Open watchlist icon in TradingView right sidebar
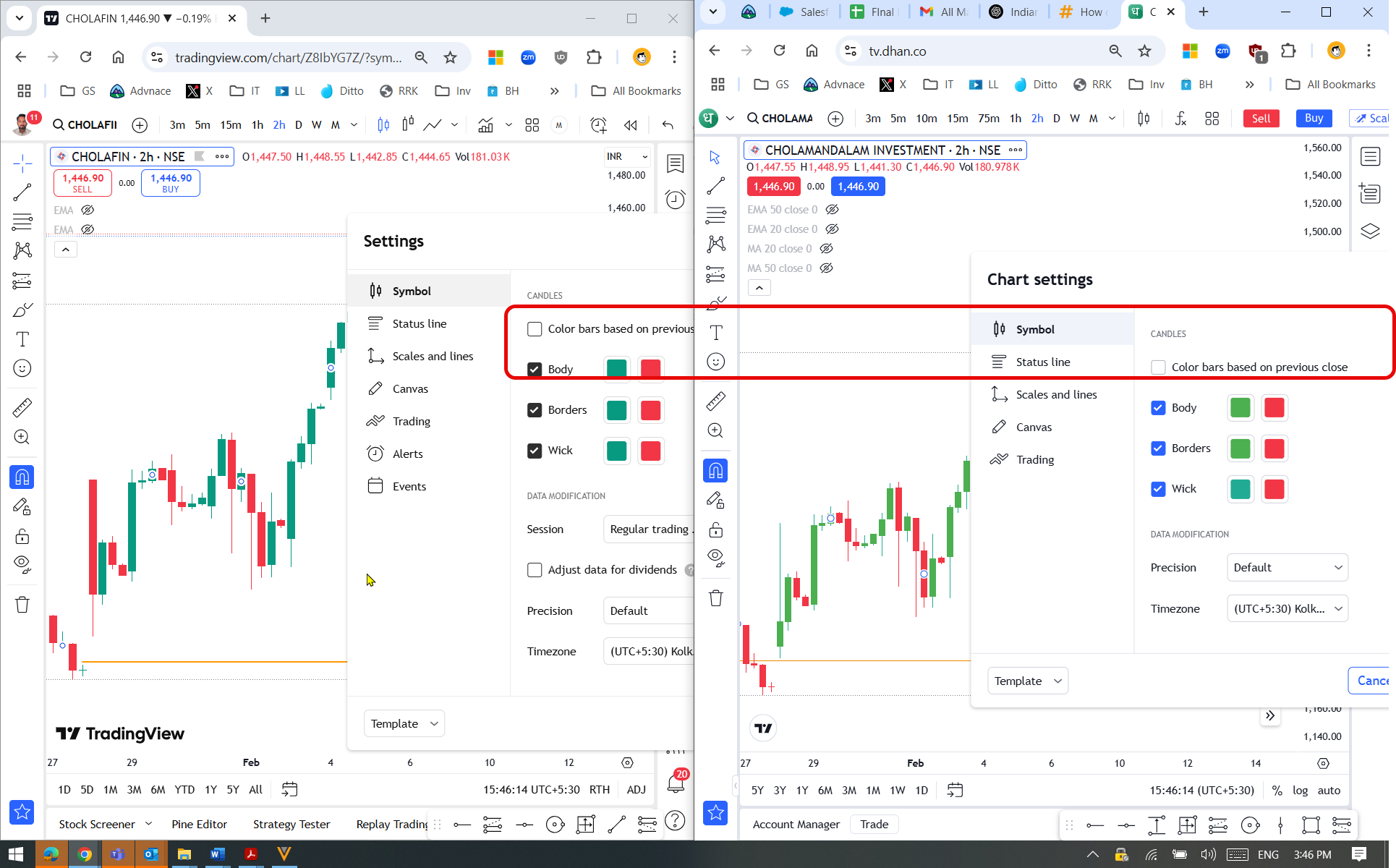The width and height of the screenshot is (1396, 868). point(675,163)
